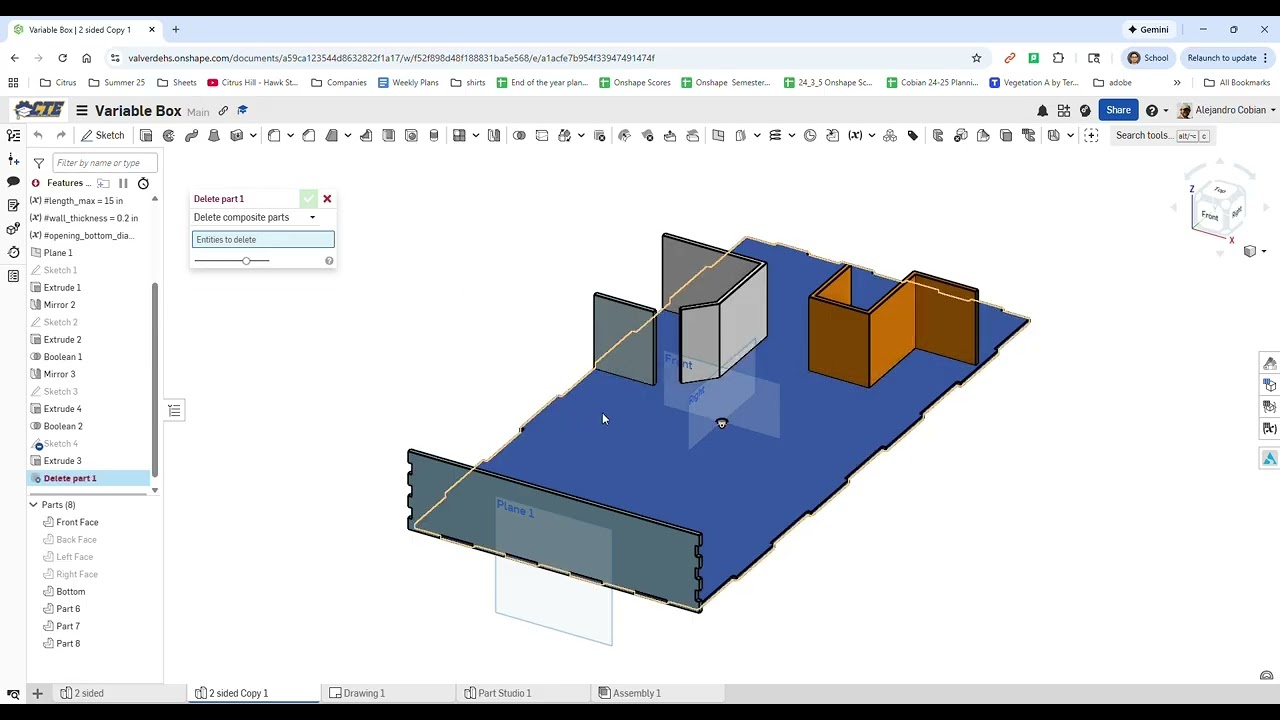1280x720 pixels.
Task: Click the redo arrow icon
Action: tap(61, 135)
